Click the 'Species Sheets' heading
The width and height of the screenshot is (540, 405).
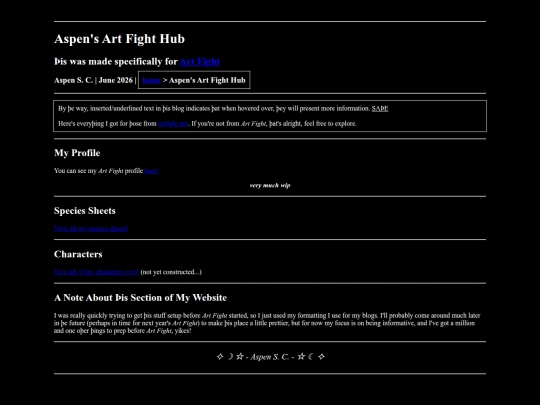pyautogui.click(x=85, y=211)
